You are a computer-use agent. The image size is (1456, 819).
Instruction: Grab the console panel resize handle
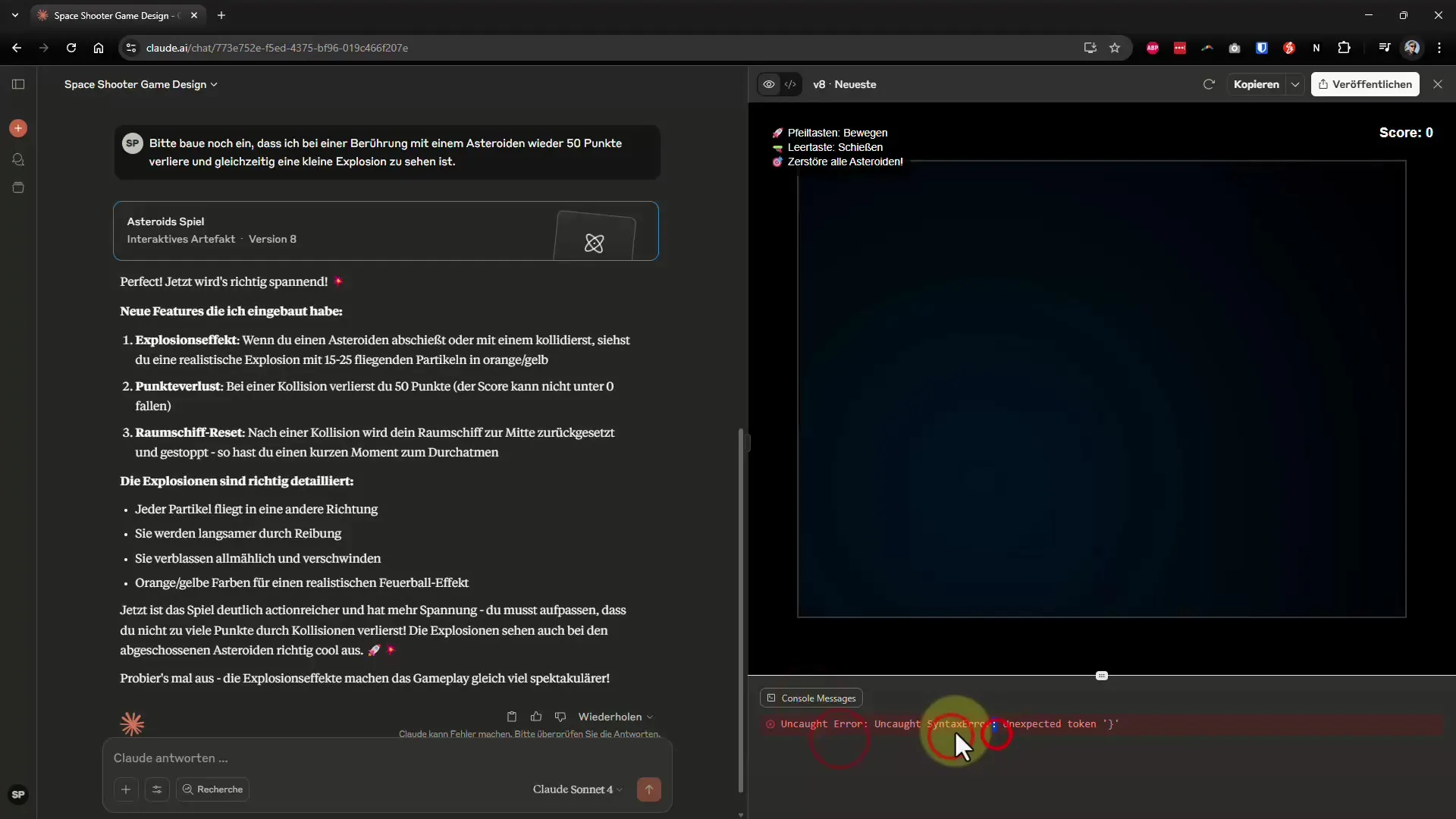(x=1102, y=676)
